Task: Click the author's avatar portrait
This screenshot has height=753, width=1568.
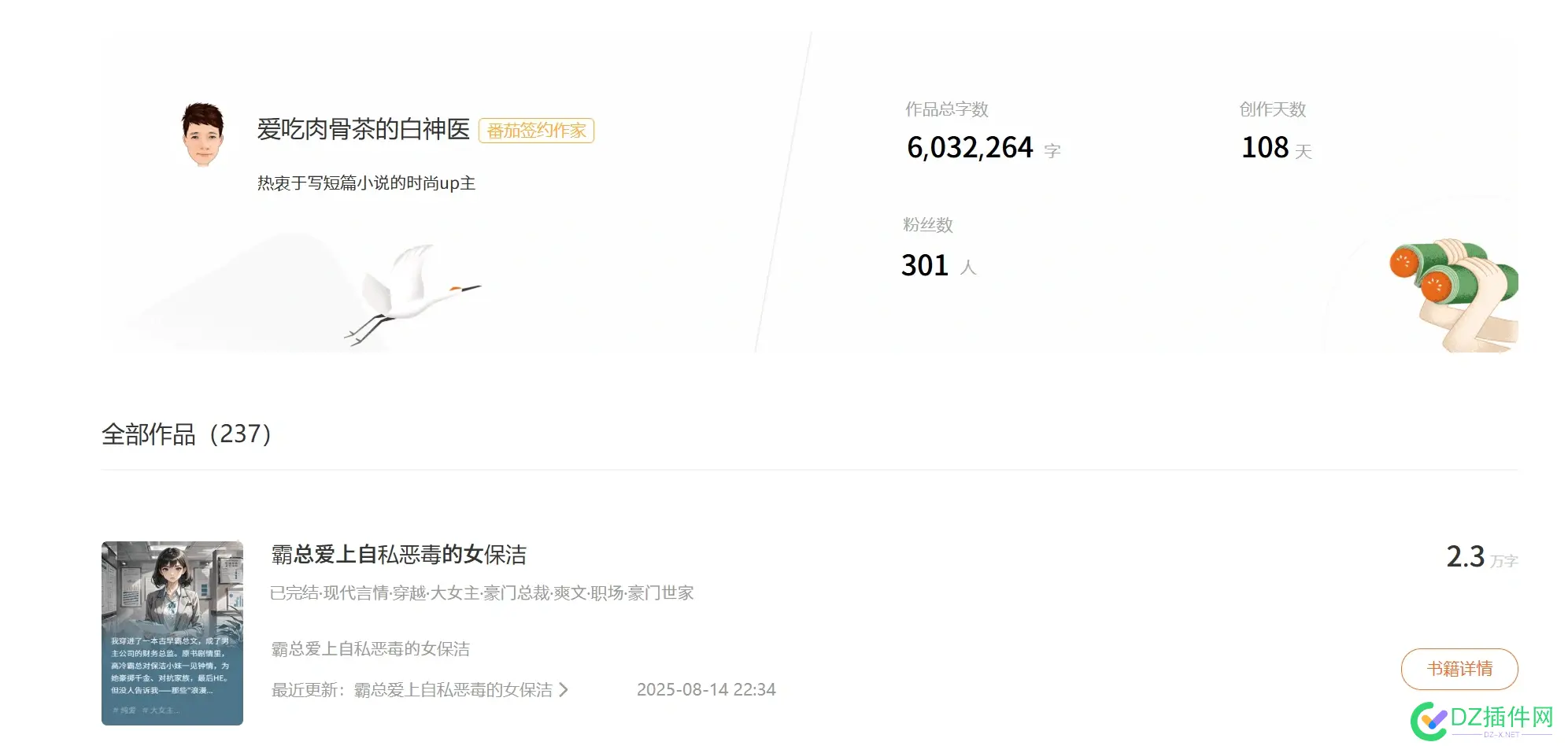Action: [203, 135]
